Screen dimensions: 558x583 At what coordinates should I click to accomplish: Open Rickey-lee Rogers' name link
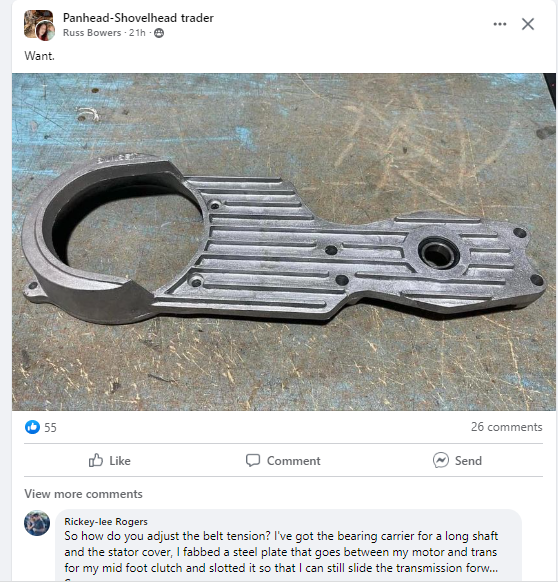106,522
